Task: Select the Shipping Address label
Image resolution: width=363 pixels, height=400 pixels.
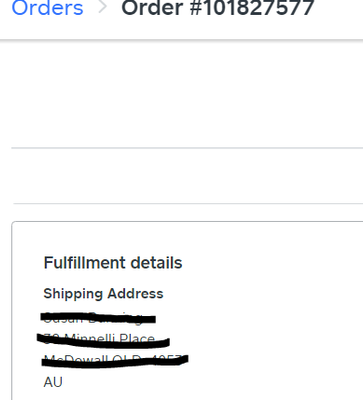Action: click(x=103, y=294)
